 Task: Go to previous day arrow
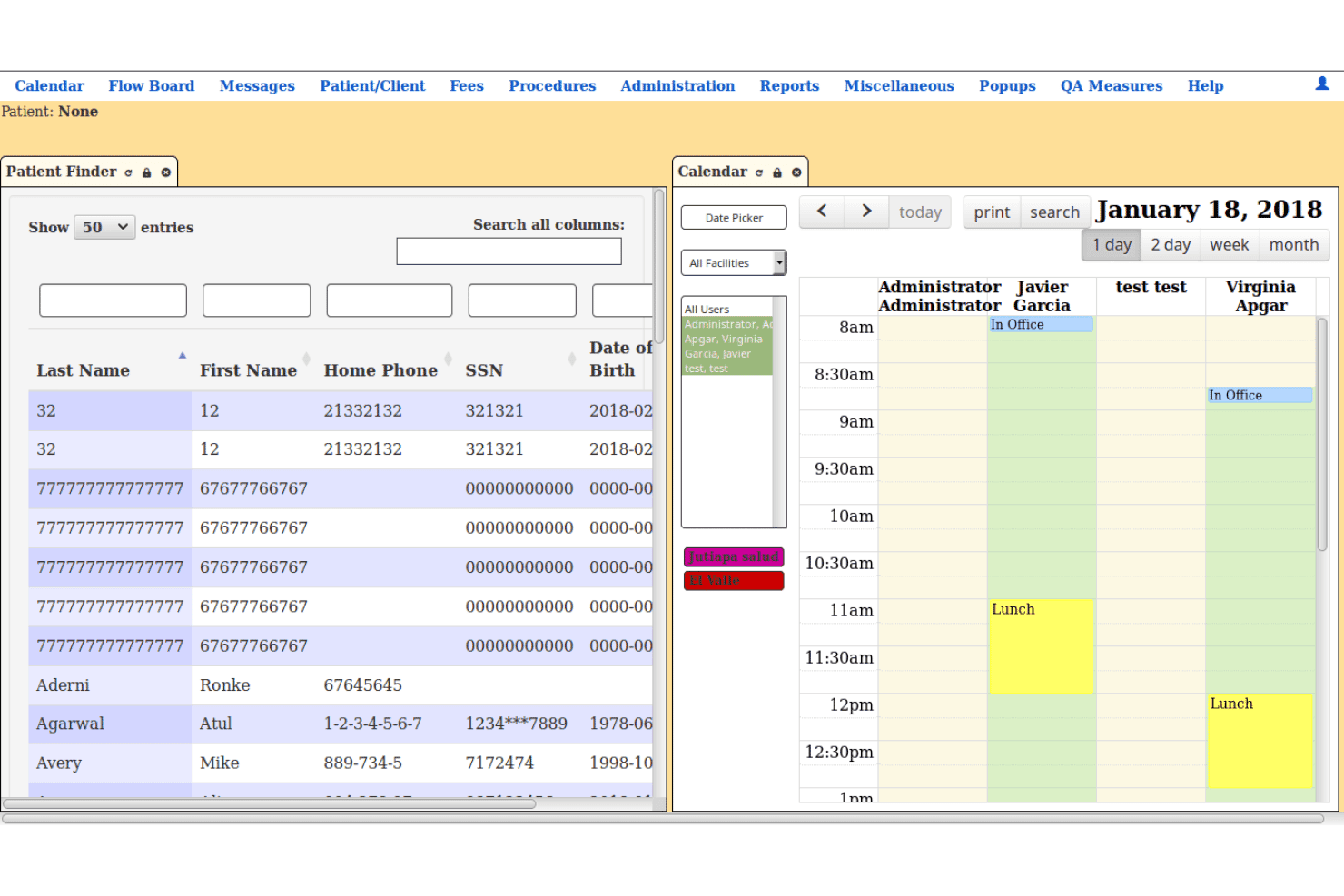click(822, 212)
